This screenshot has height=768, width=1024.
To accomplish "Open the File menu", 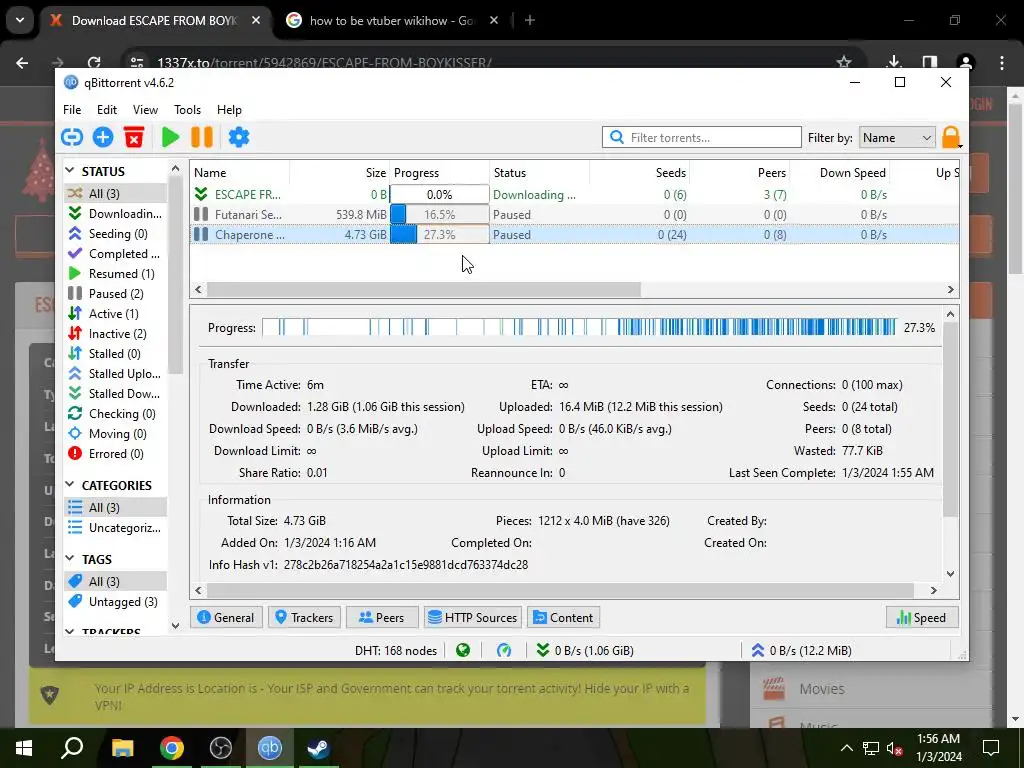I will point(72,110).
